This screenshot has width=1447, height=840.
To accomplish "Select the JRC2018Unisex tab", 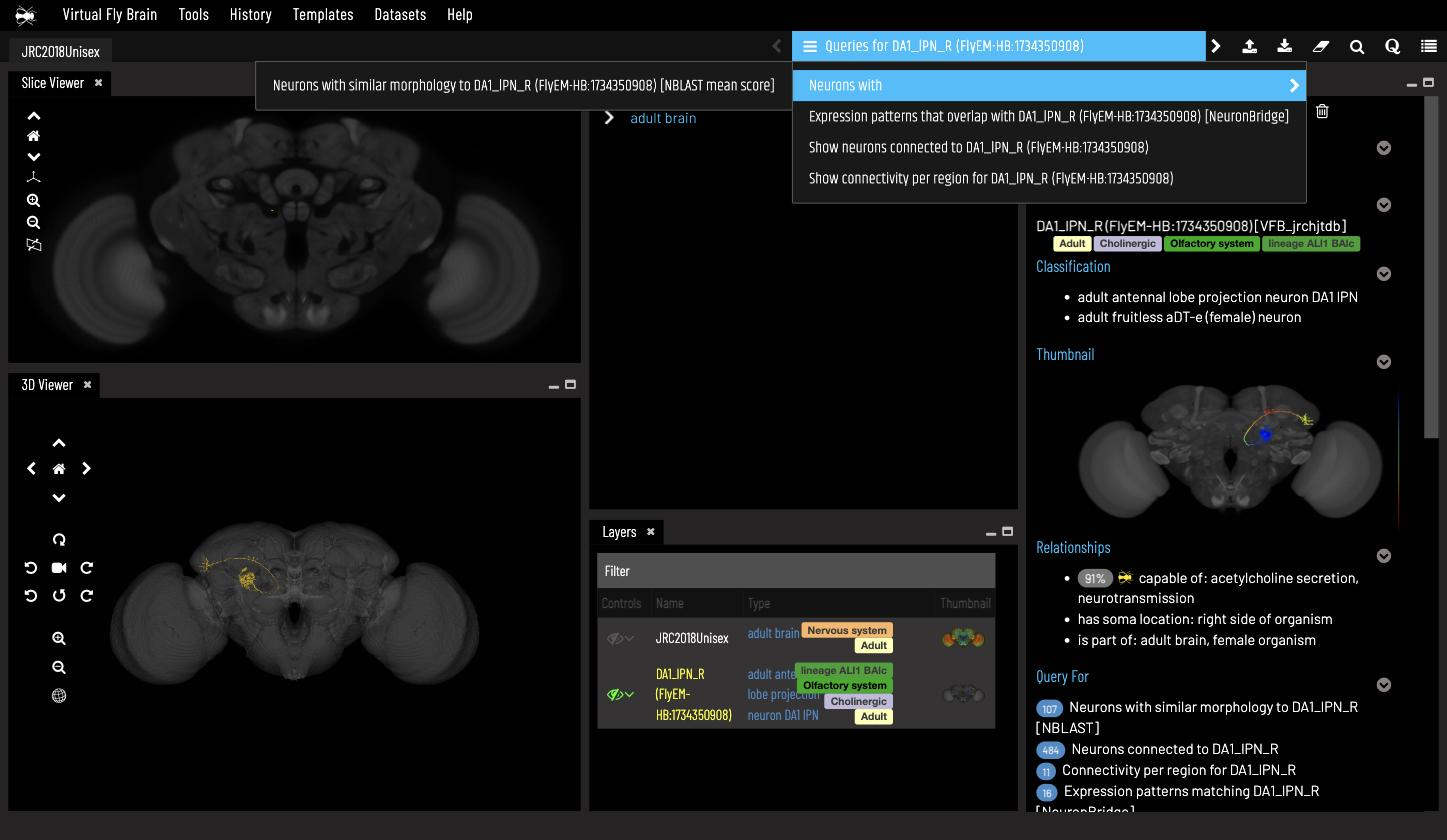I will point(61,52).
